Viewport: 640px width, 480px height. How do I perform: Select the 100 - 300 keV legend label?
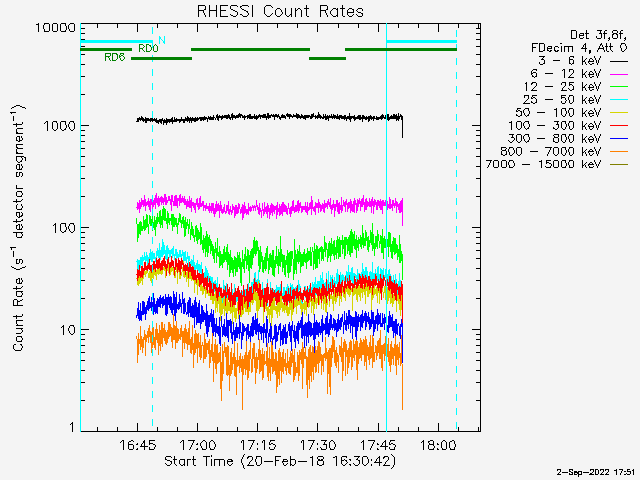[x=555, y=126]
